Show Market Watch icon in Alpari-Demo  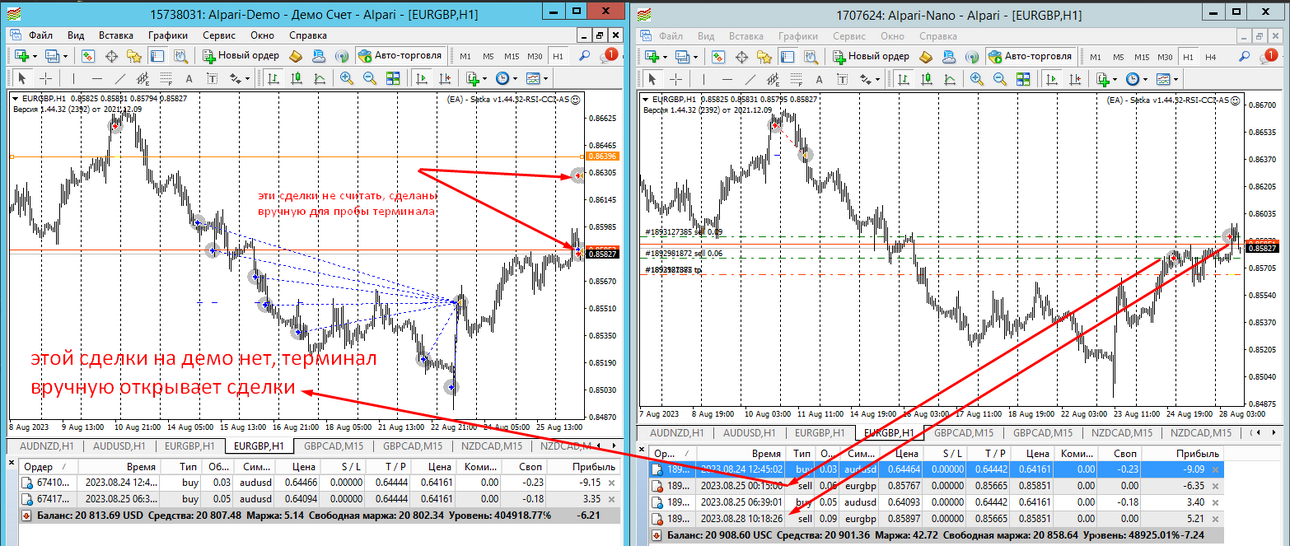pos(87,56)
